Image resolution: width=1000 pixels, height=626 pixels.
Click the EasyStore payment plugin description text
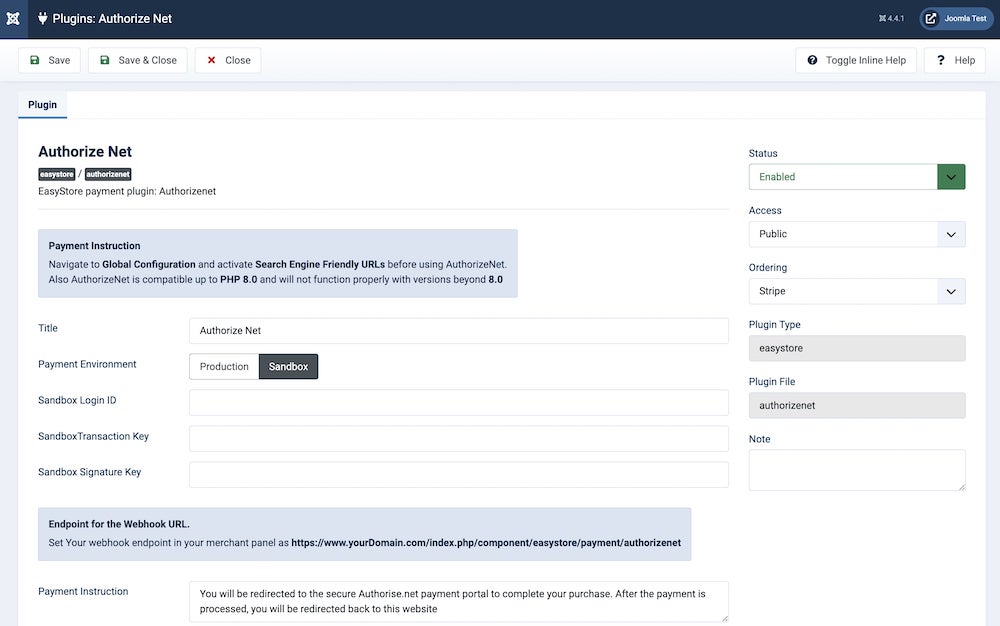tap(127, 191)
